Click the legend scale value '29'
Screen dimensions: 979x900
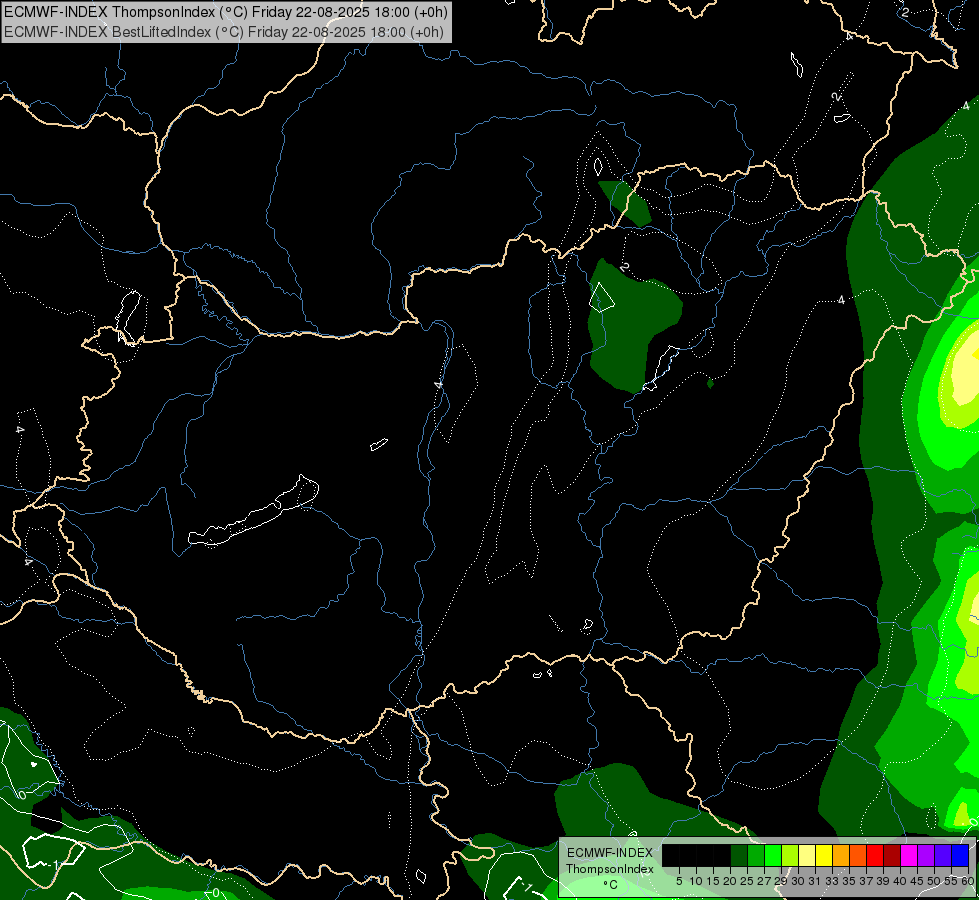coord(781,881)
